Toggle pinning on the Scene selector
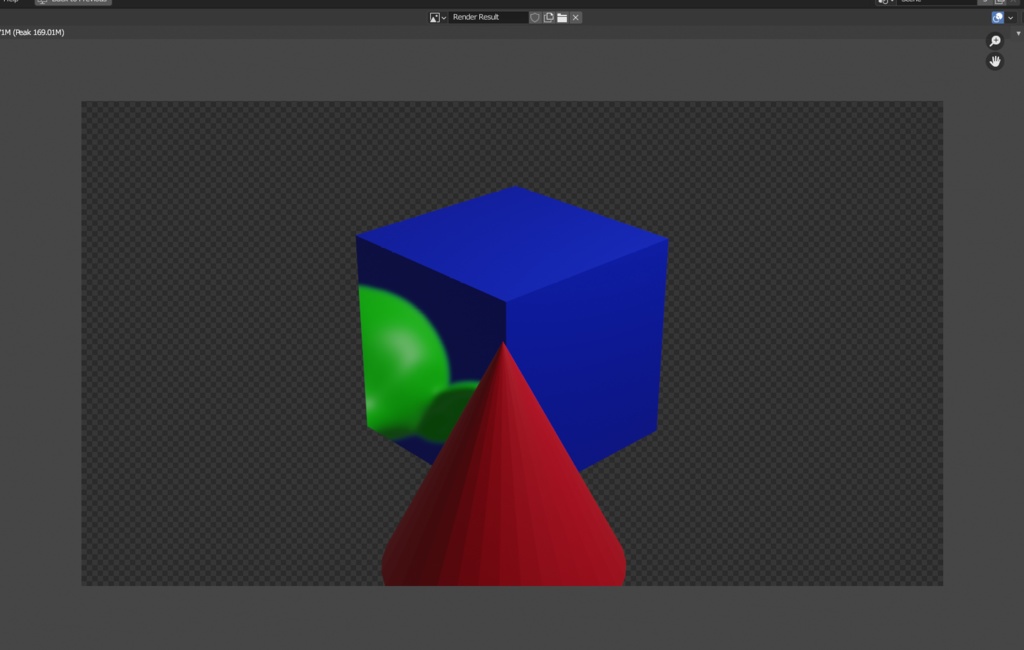1024x650 pixels. click(x=984, y=2)
